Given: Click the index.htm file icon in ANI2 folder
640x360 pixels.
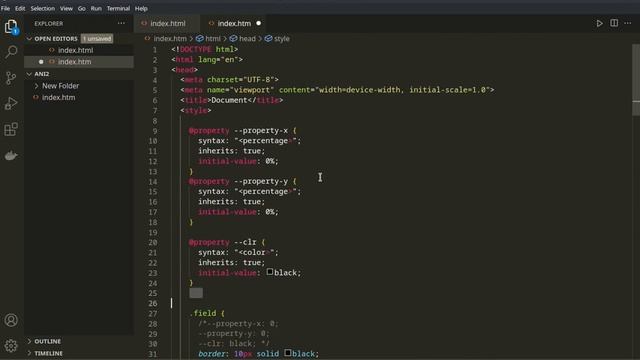Looking at the screenshot, I should pos(36,98).
